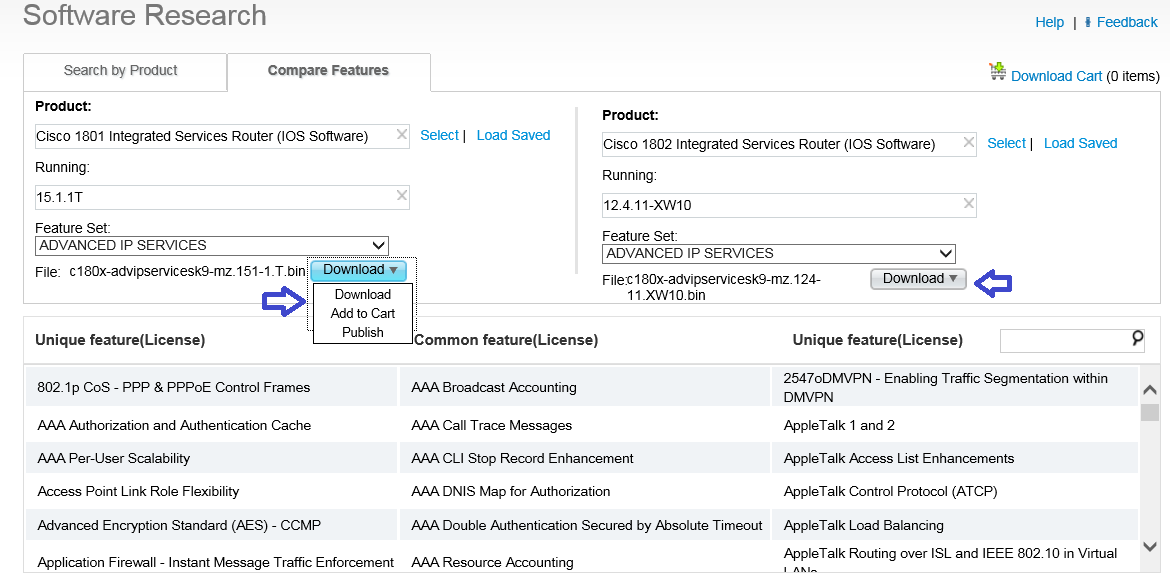
Task: Click scrollbar up arrow in feature list
Action: click(1150, 390)
